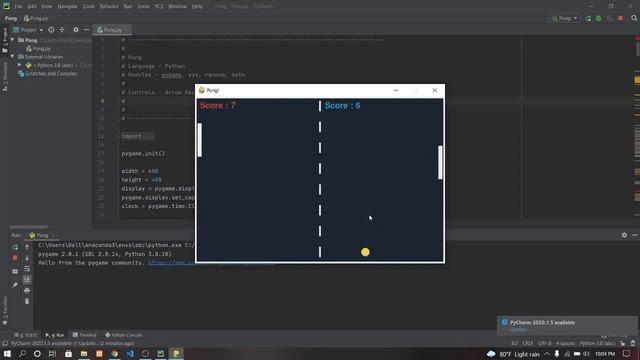Click the down arrow in Run console toolbar
This screenshot has width=640, height=360.
27,258
